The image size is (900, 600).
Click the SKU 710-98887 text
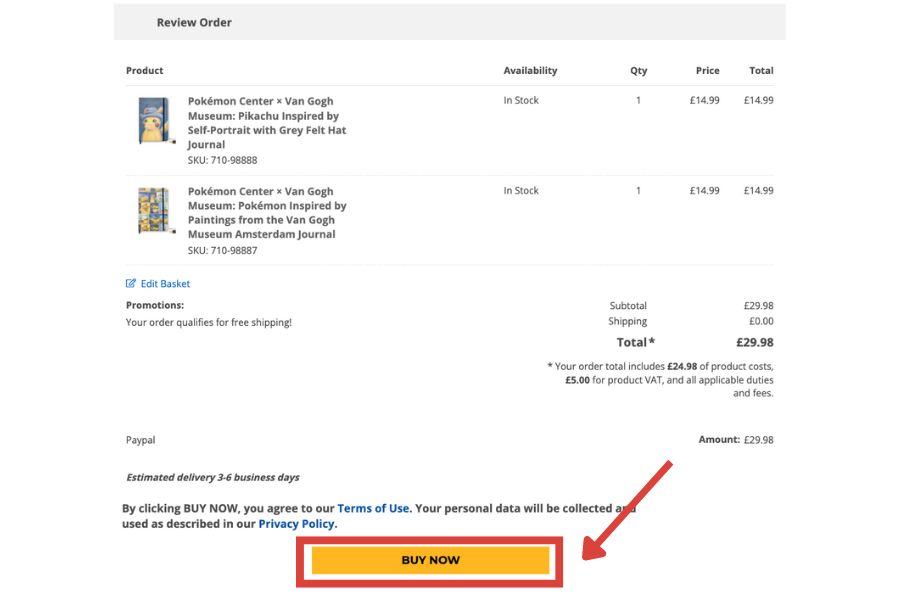[x=222, y=250]
